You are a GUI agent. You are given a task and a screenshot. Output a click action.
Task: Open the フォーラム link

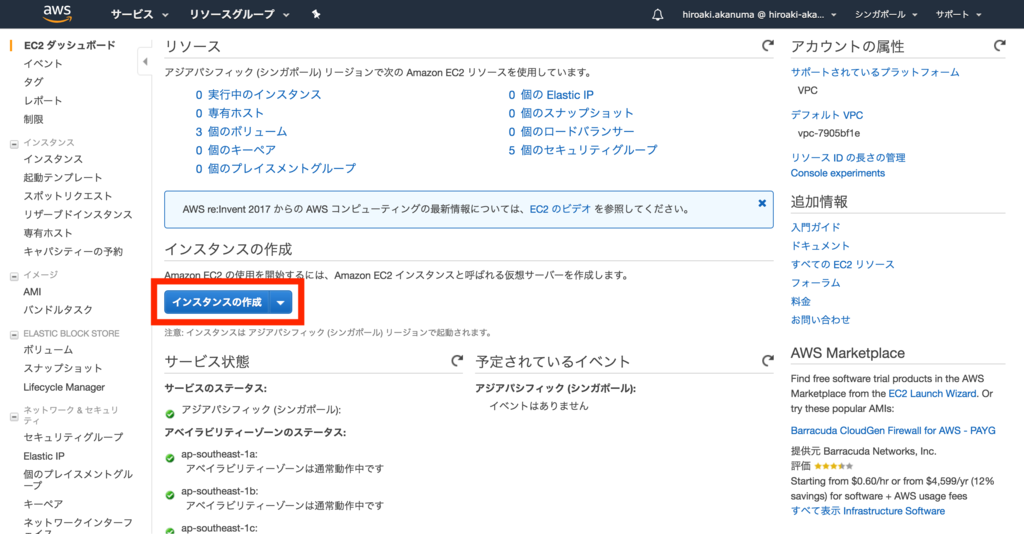[x=816, y=283]
